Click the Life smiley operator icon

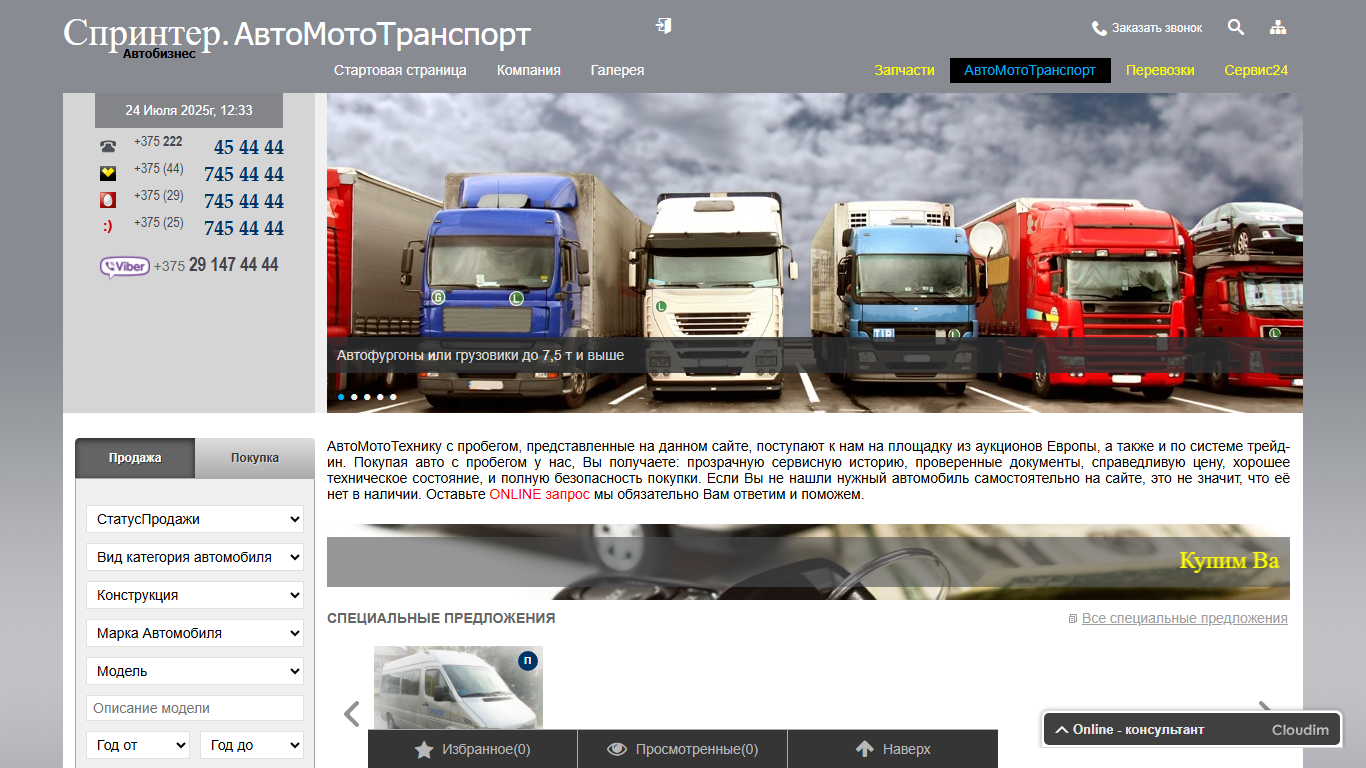(108, 227)
